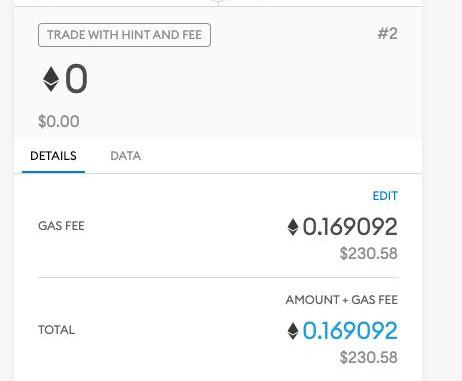Screen dimensions: 462x381
Task: Click the blue total amount 0.169092
Action: (350, 331)
